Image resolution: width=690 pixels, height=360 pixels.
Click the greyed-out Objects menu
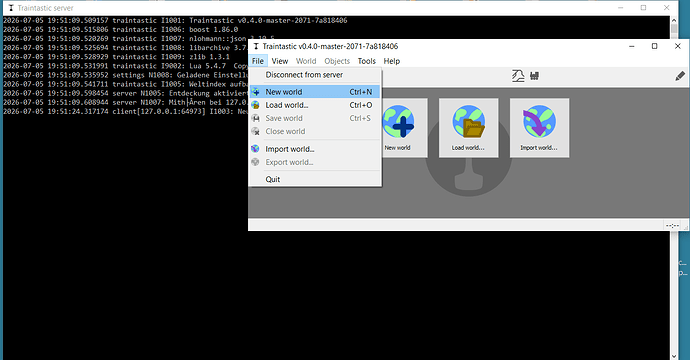(x=337, y=61)
